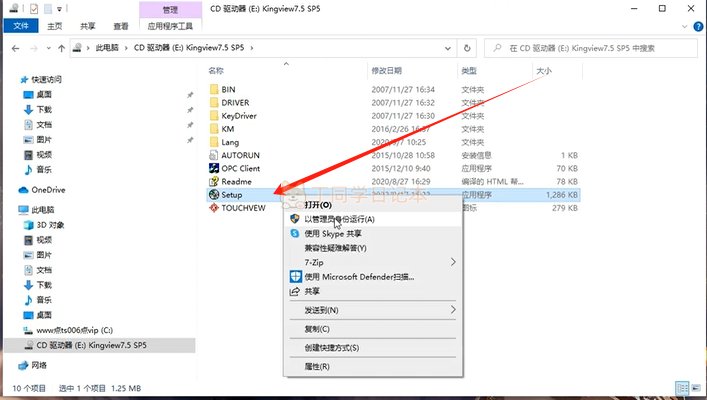Select the KeyDriver folder icon
707x400 pixels.
pos(214,115)
